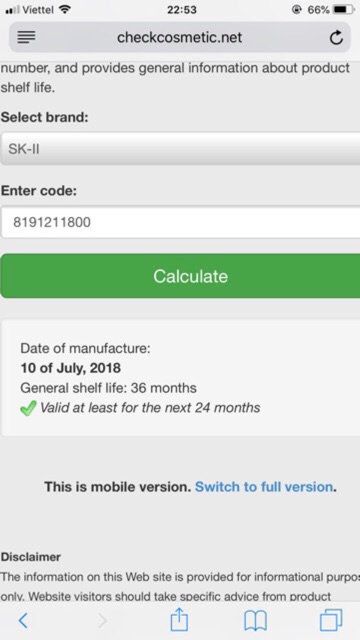Reload the page with the refresh icon
Screen dimensions: 360x640
336,38
